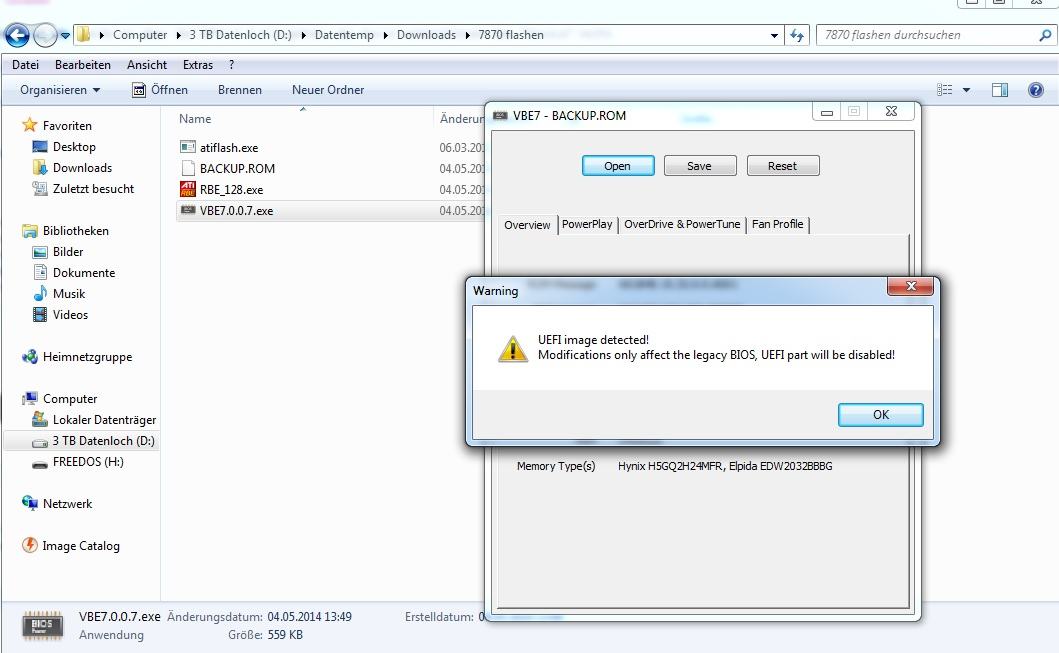Open the Bilder library

(68, 251)
